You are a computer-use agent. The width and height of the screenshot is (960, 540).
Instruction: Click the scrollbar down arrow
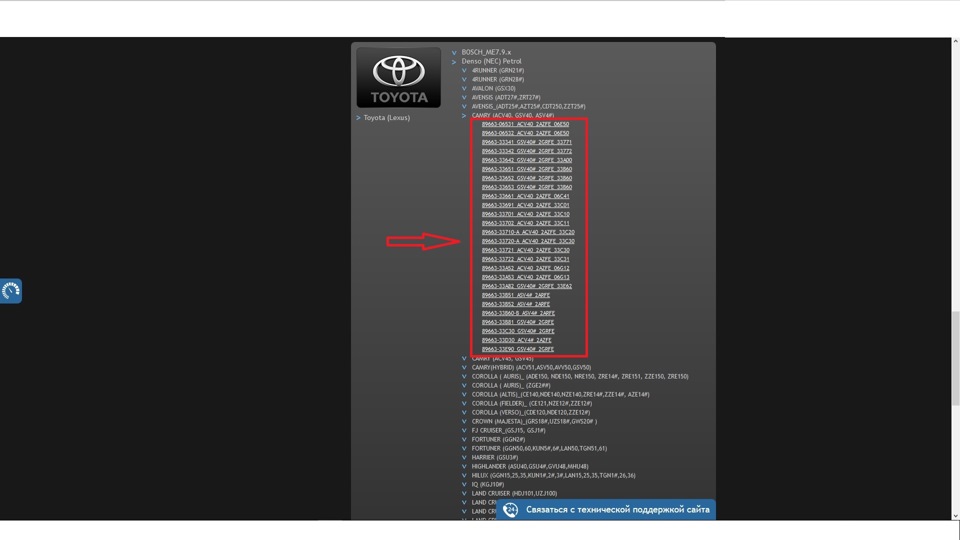click(x=955, y=516)
